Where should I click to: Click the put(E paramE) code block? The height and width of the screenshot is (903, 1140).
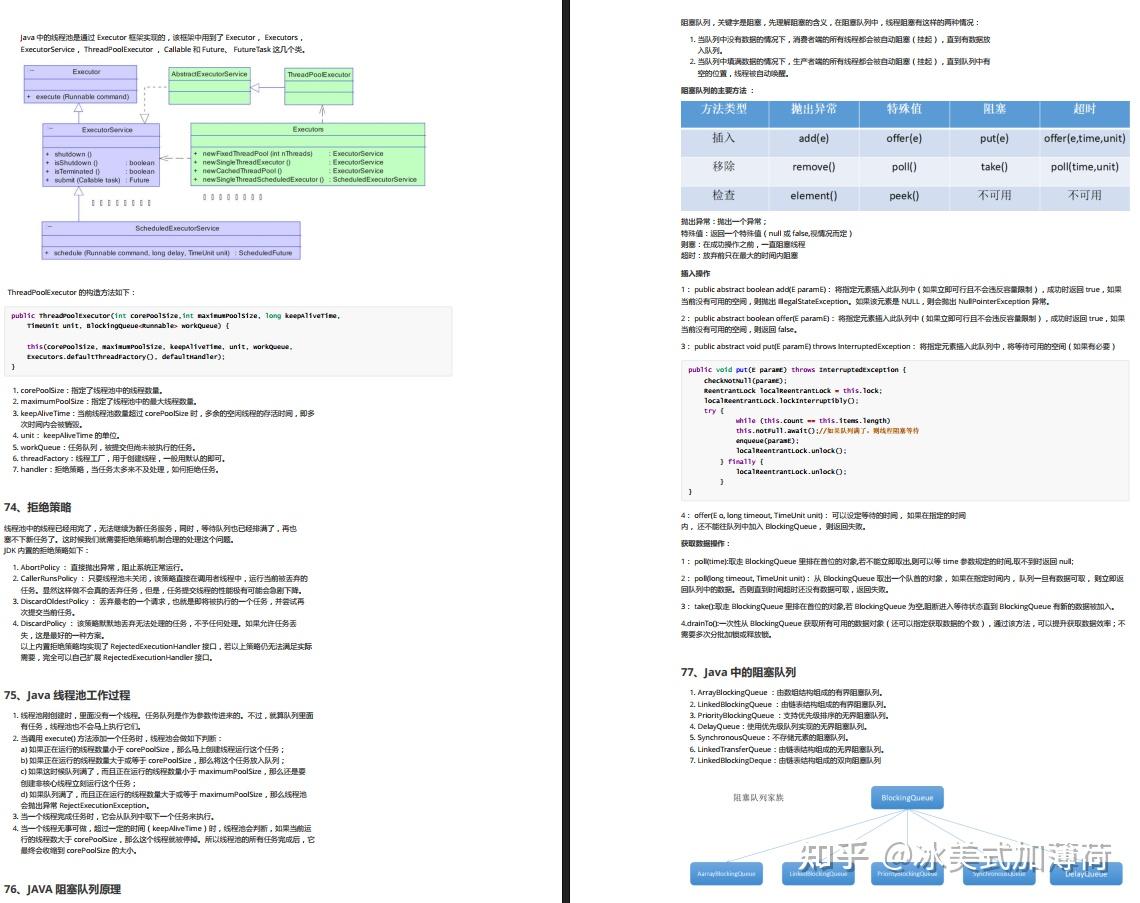click(x=905, y=430)
